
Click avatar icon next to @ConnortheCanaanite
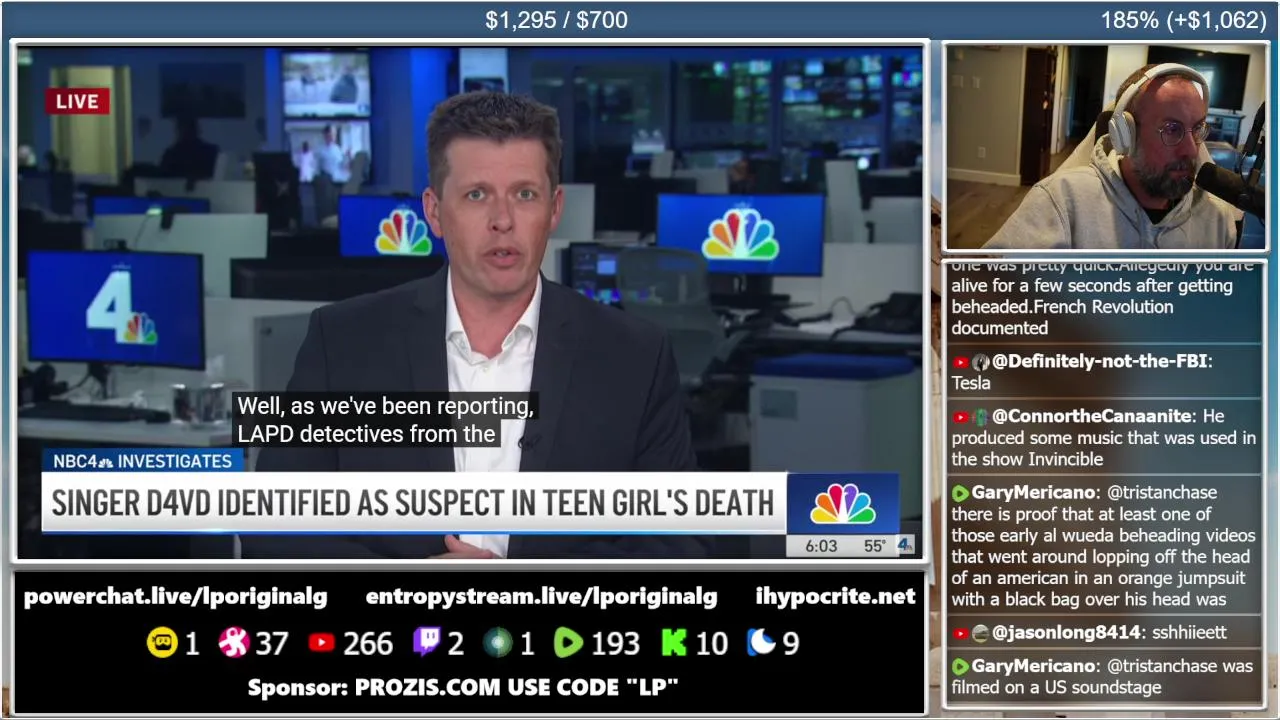click(x=980, y=417)
